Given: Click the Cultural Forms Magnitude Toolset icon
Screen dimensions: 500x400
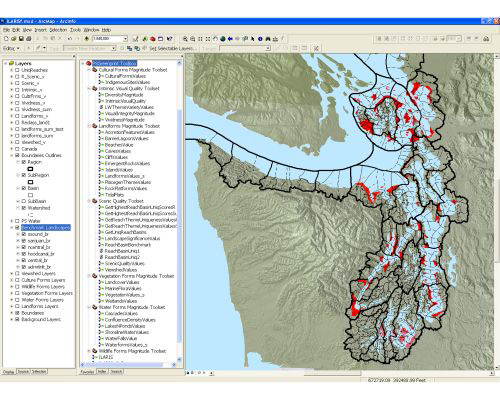Looking at the screenshot, I should coord(94,70).
